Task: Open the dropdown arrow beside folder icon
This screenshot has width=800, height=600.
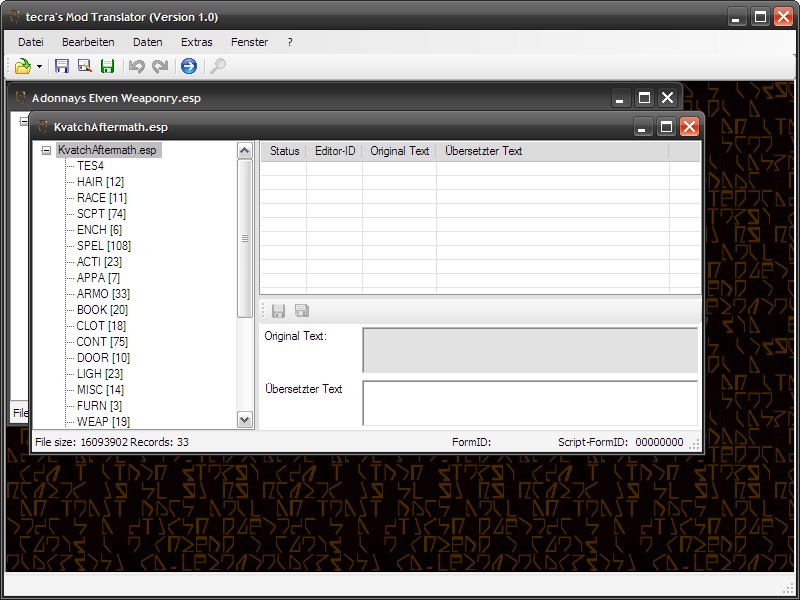Action: point(39,67)
